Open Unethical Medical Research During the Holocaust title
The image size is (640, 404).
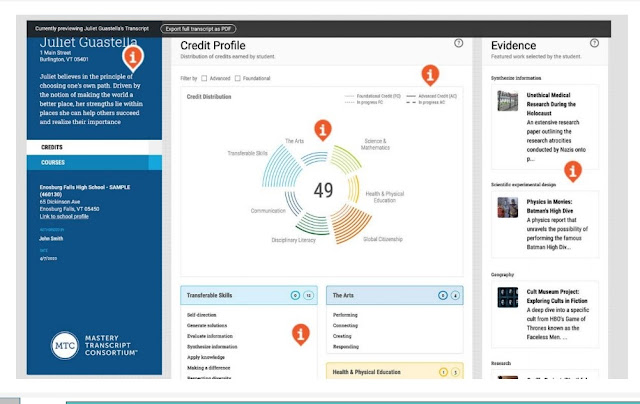[x=551, y=104]
